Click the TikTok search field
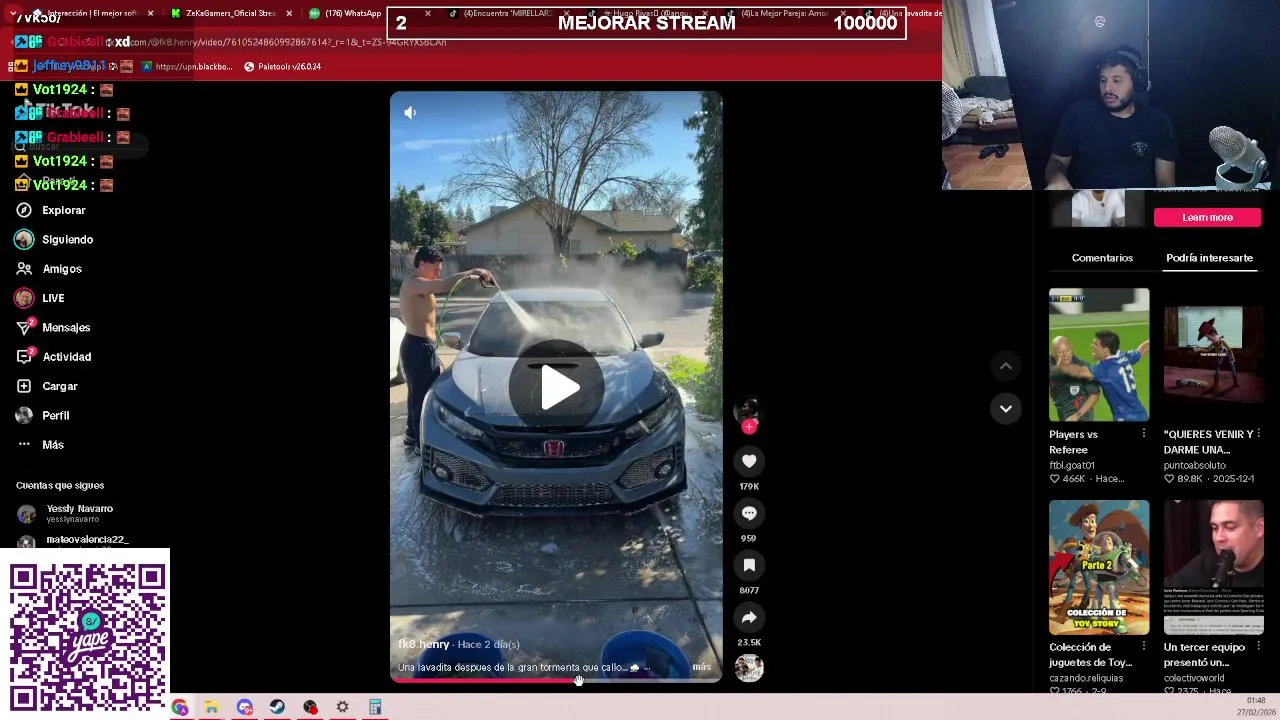 tap(80, 146)
